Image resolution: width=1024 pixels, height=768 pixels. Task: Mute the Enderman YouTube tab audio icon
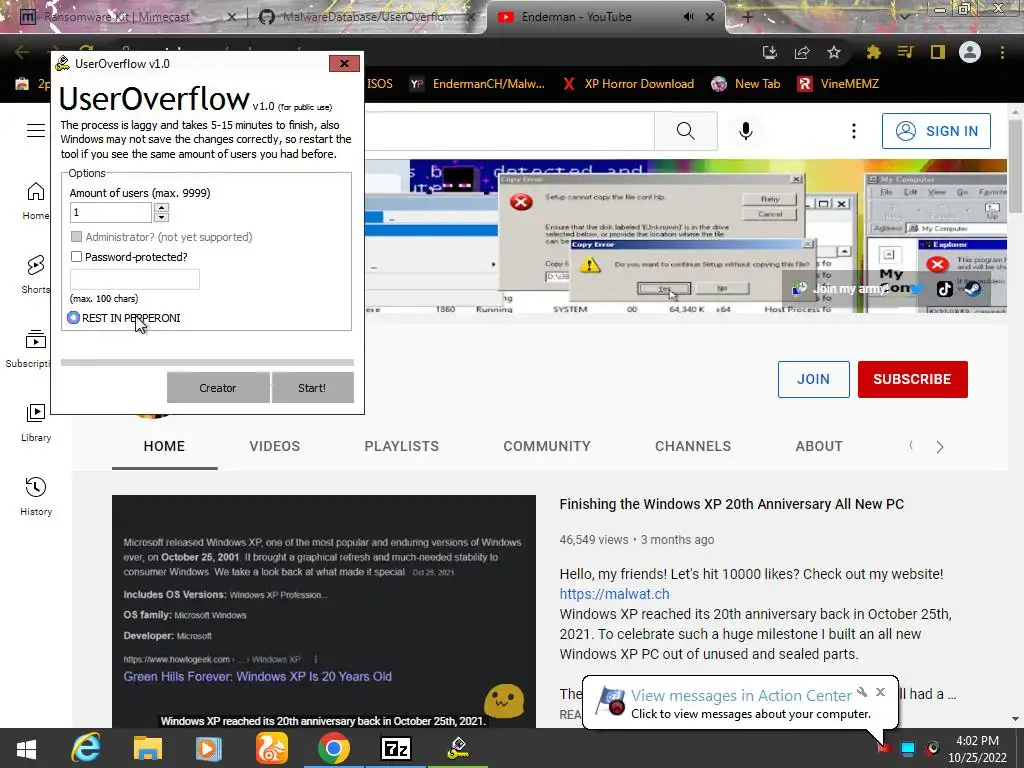pyautogui.click(x=688, y=17)
